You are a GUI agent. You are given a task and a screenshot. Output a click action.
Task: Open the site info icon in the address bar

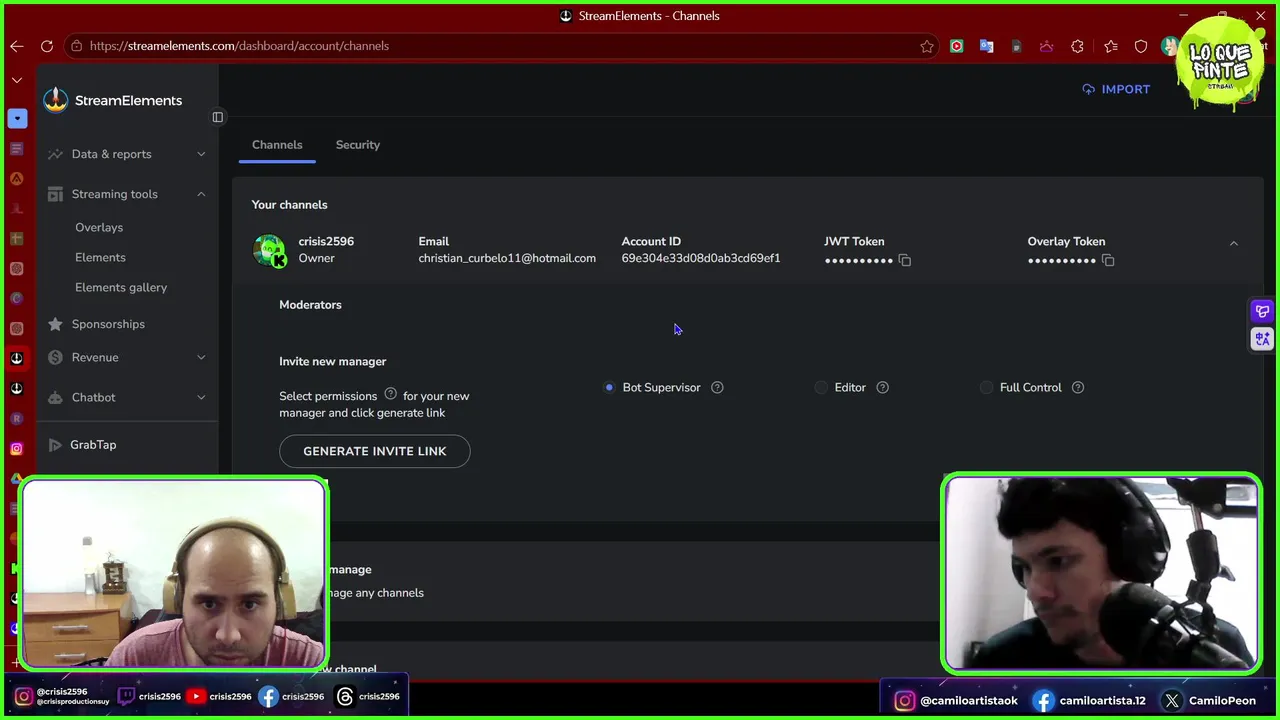pyautogui.click(x=76, y=46)
